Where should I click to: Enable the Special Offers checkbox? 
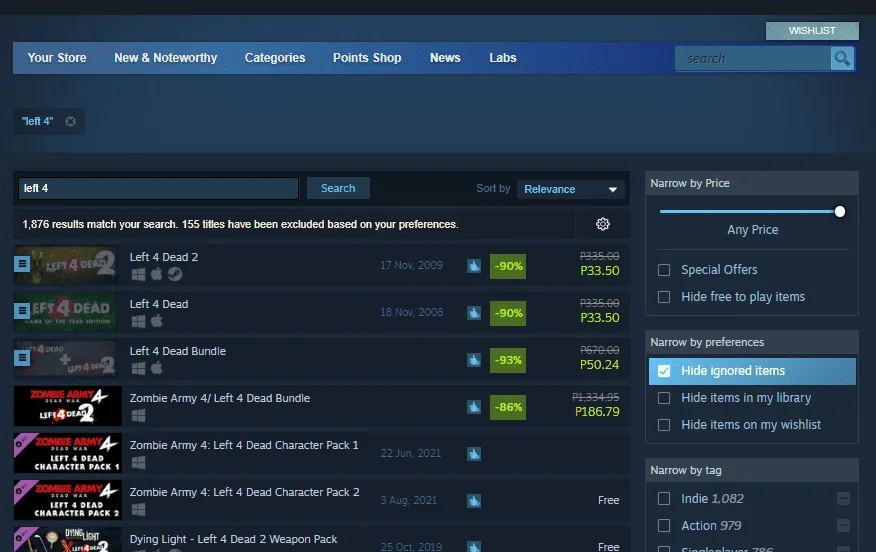(664, 270)
